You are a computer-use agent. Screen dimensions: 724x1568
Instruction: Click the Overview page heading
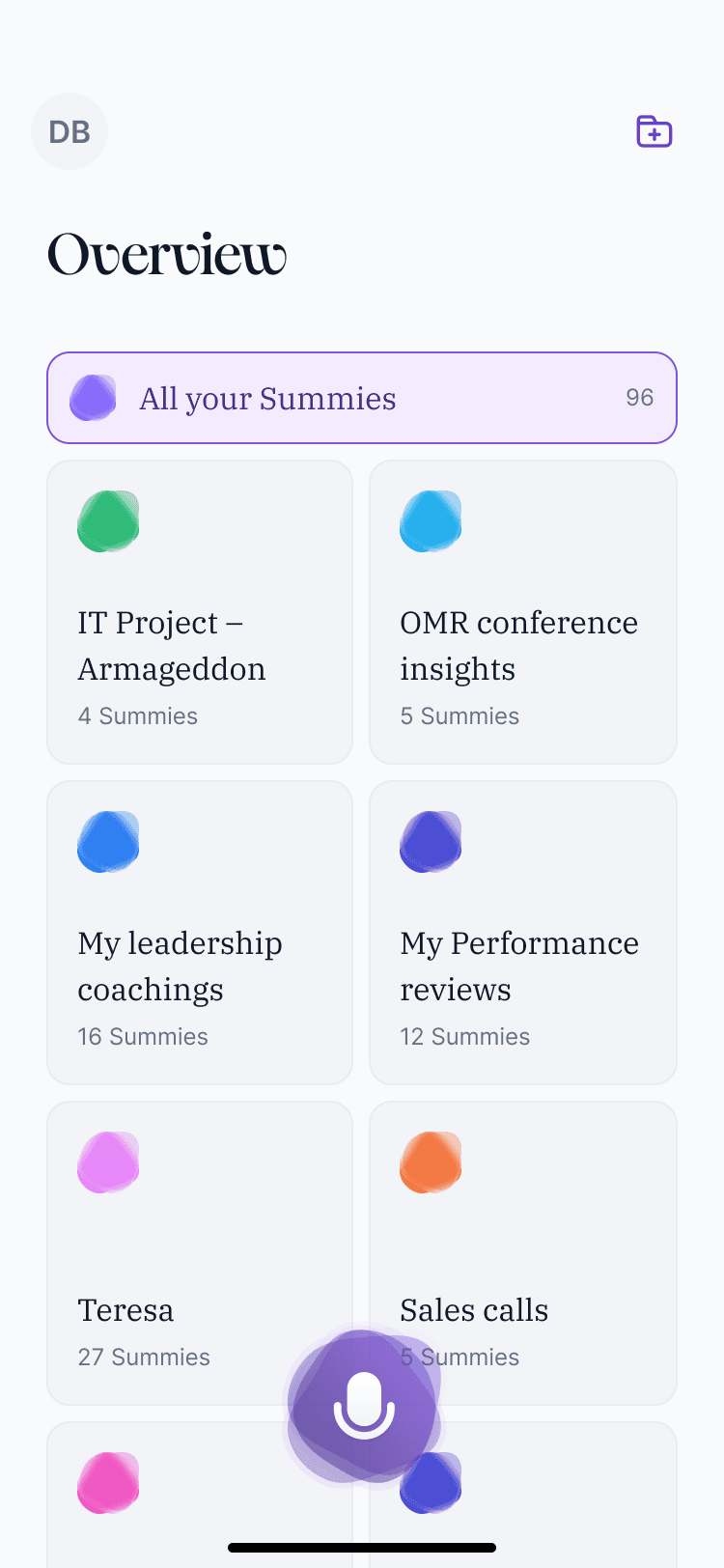pyautogui.click(x=167, y=255)
